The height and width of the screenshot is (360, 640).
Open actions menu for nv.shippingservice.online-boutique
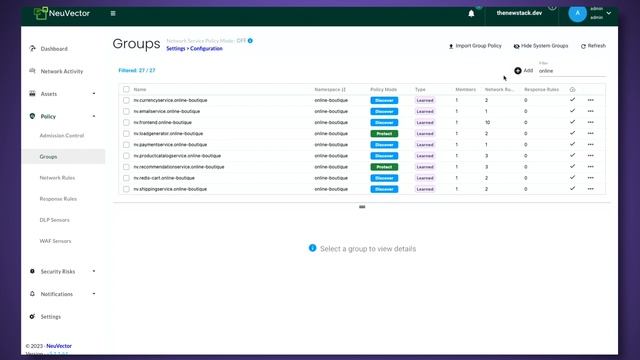(591, 189)
